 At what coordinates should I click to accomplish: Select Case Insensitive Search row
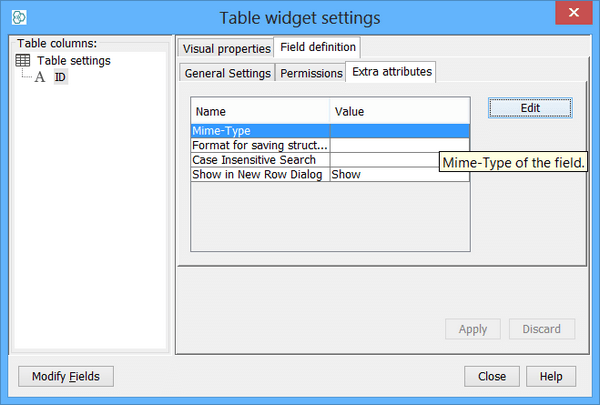coord(260,160)
